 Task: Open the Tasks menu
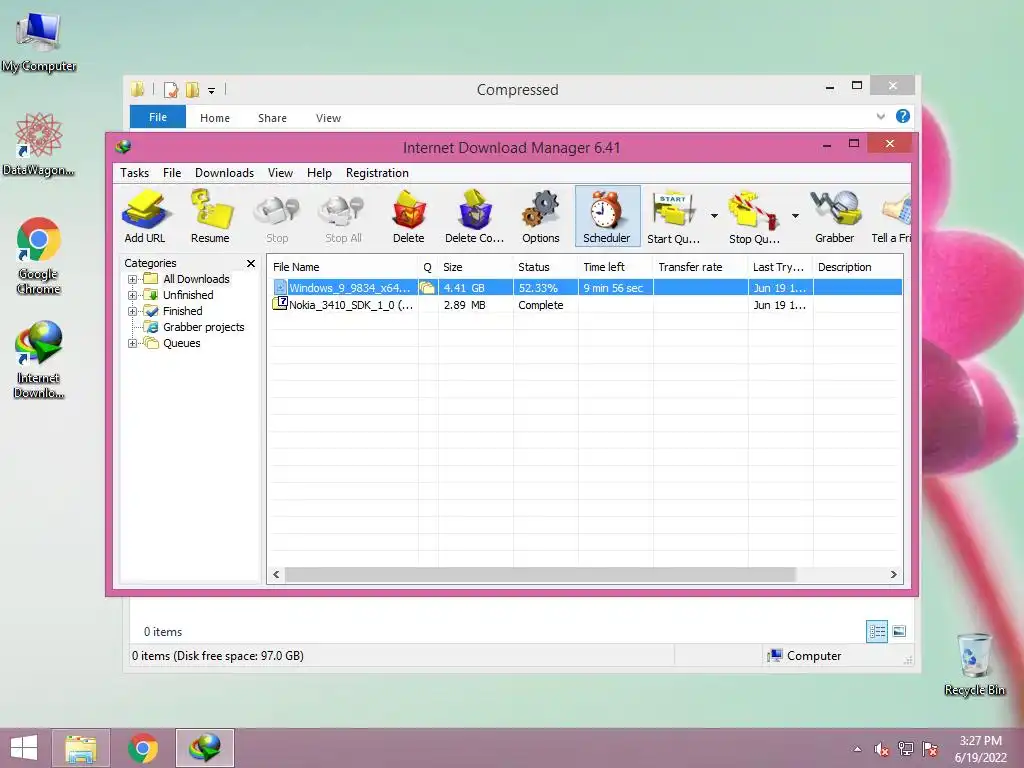[135, 173]
